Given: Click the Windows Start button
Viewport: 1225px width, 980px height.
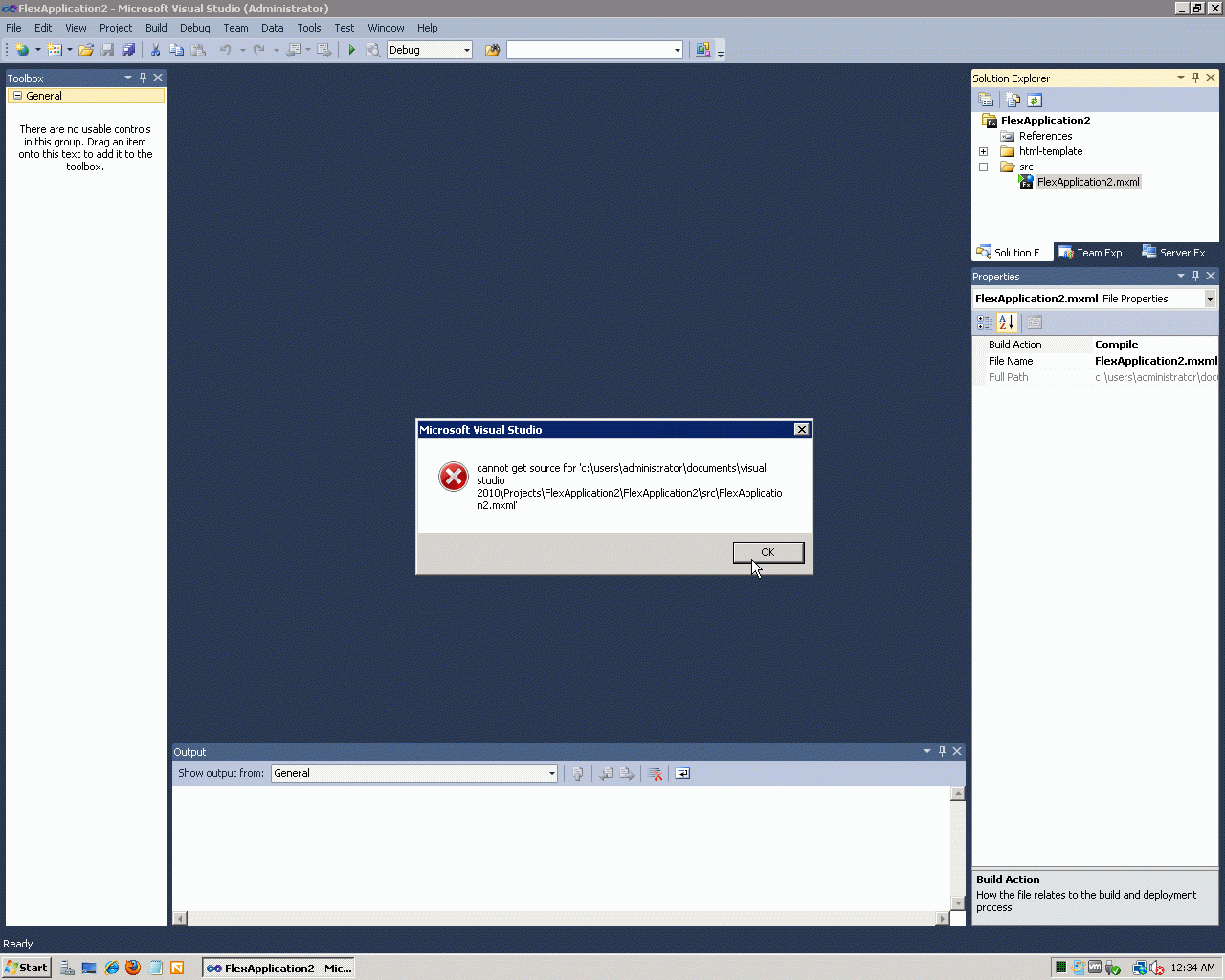Looking at the screenshot, I should [x=26, y=968].
